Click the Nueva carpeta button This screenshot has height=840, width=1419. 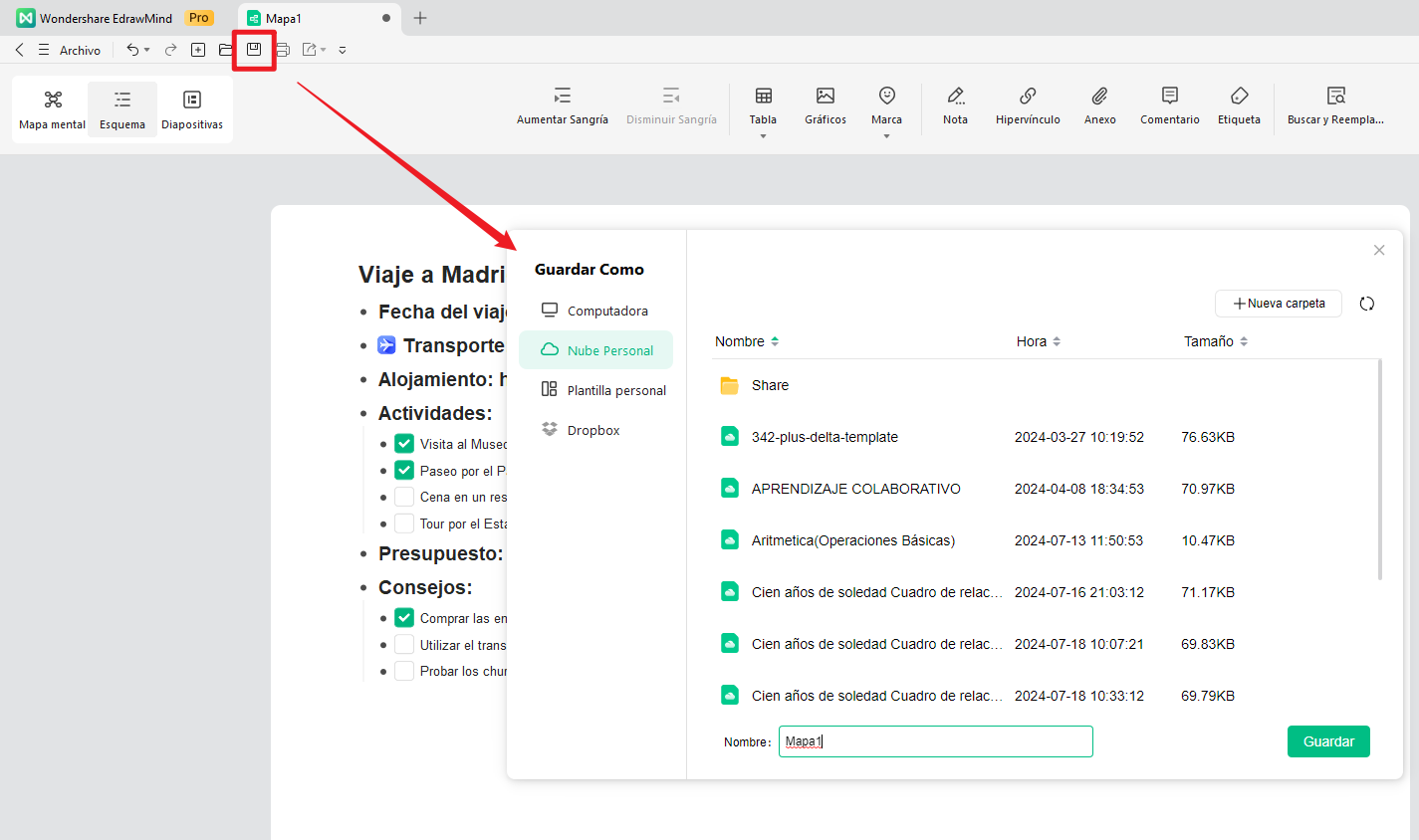point(1279,304)
